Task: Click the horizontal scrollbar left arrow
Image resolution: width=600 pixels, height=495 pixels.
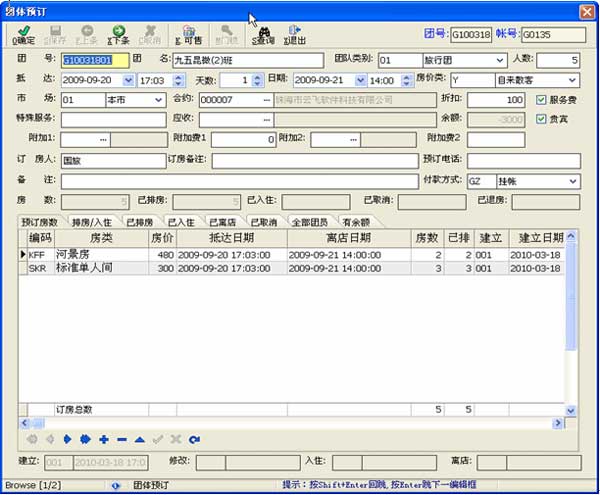Action: [24, 423]
